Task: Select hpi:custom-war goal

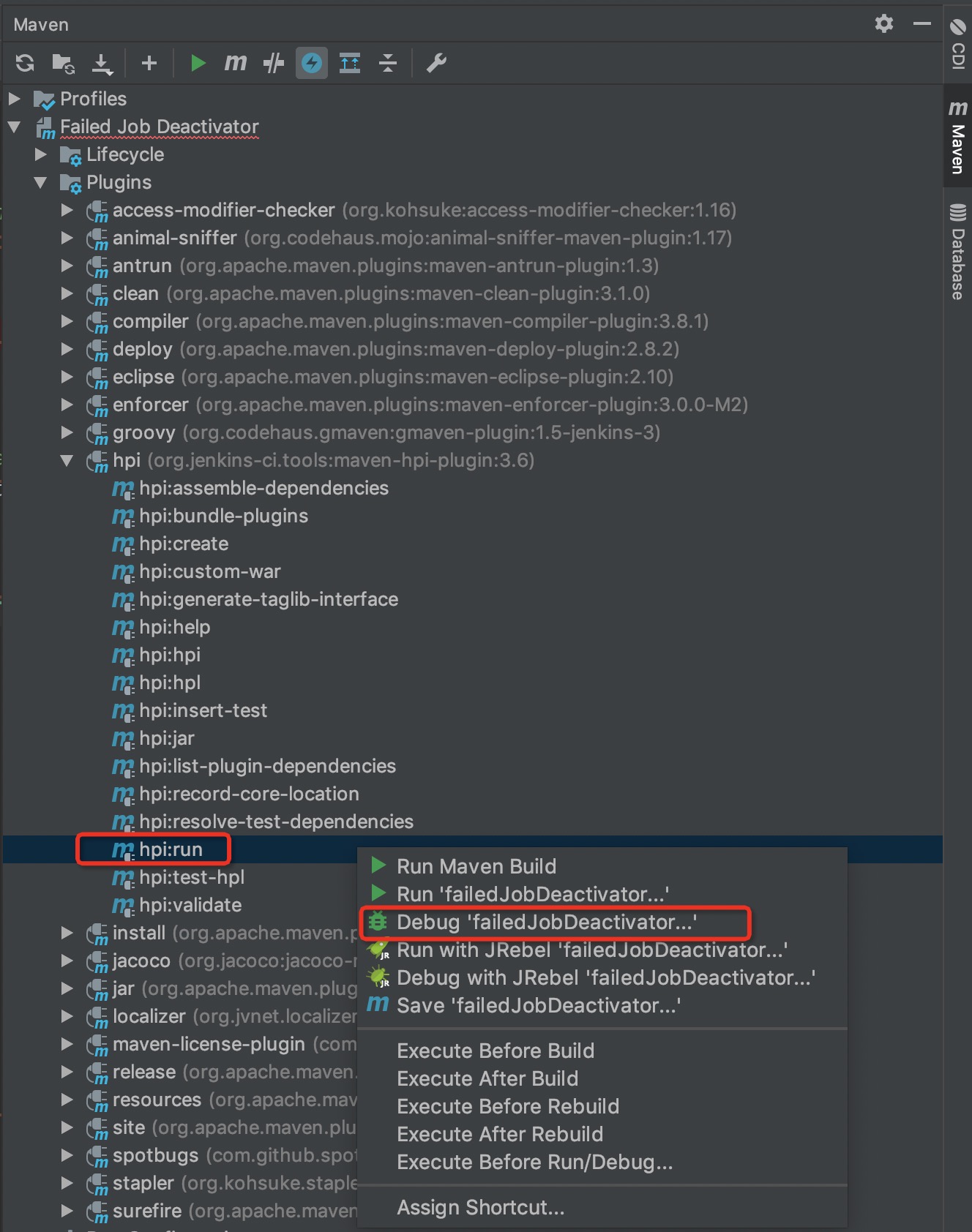Action: point(196,571)
